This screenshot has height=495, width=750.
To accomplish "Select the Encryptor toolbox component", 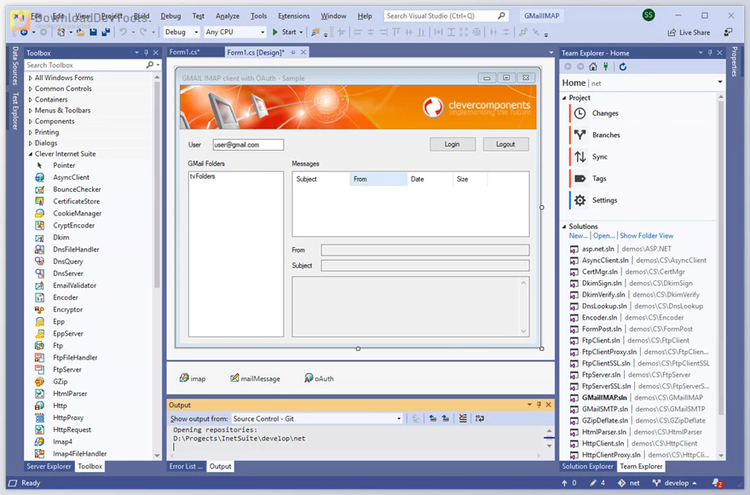I will click(x=67, y=309).
